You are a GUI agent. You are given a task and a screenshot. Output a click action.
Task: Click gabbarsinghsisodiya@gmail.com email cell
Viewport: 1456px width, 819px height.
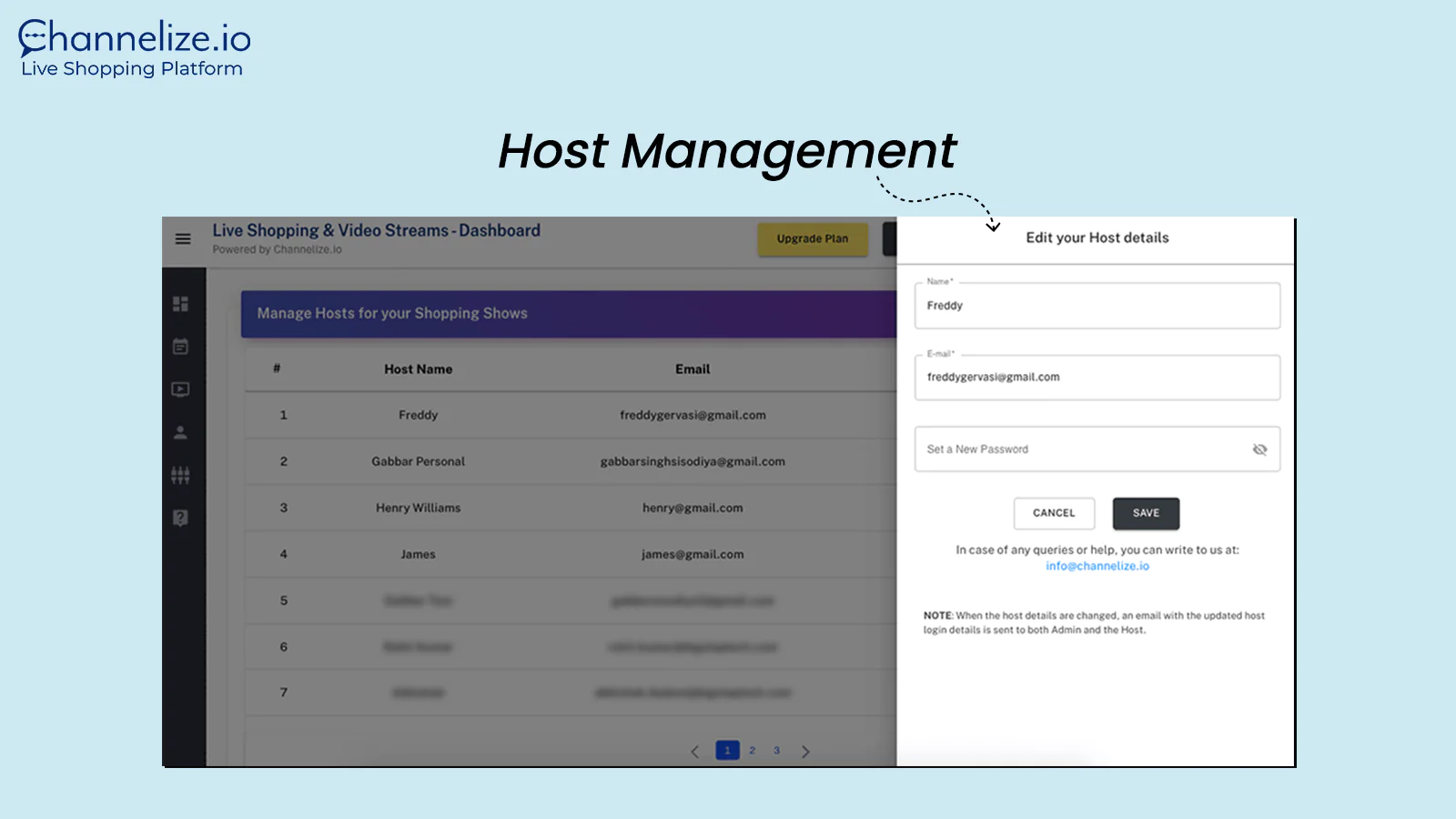[693, 461]
